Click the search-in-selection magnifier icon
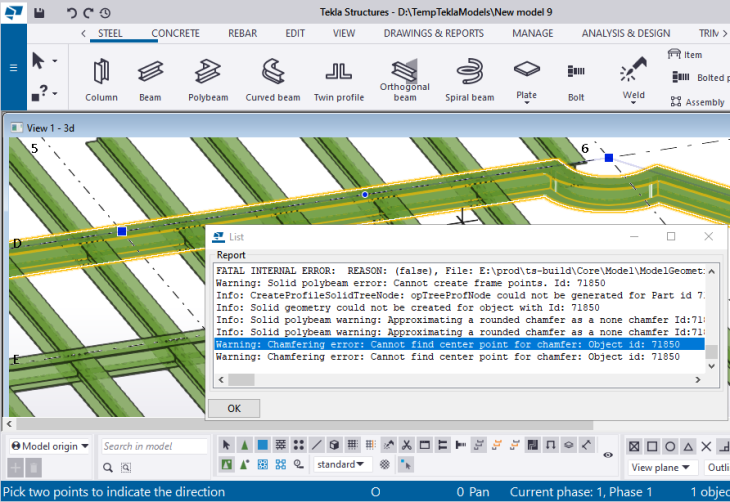Screen dimensions: 730x502 (126, 467)
